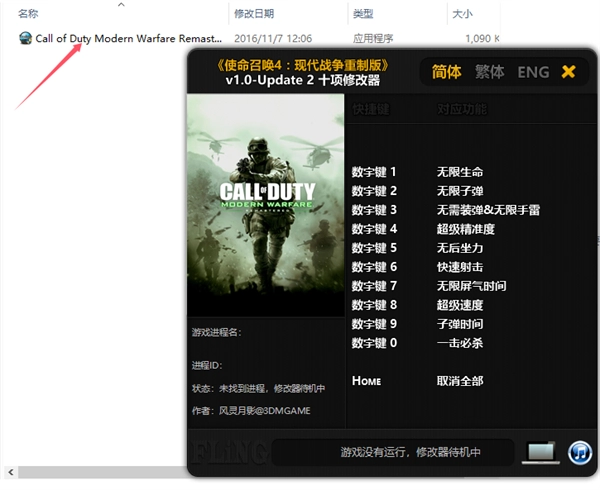Toggle the 无限子弹 cheat option
This screenshot has height=490, width=600.
point(460,191)
